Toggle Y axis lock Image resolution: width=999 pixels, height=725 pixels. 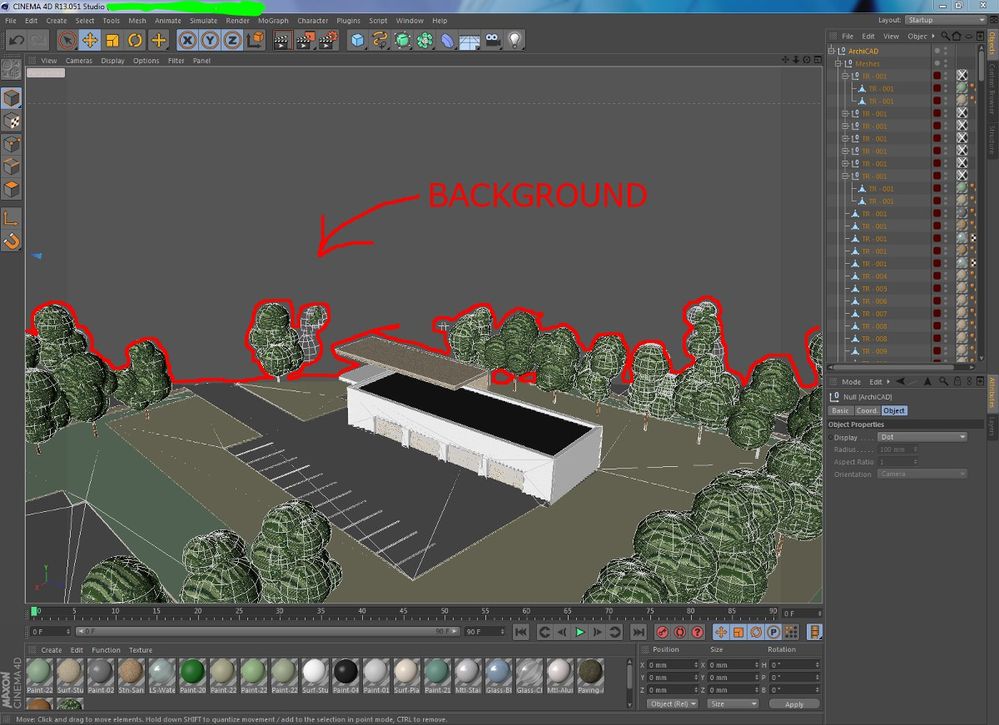pos(210,40)
